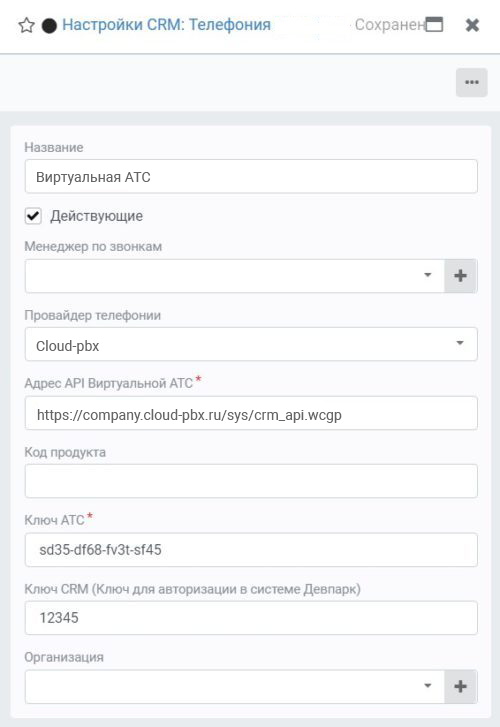Click inside the Организация combo box field
The width and height of the screenshot is (500, 727).
pos(223,686)
